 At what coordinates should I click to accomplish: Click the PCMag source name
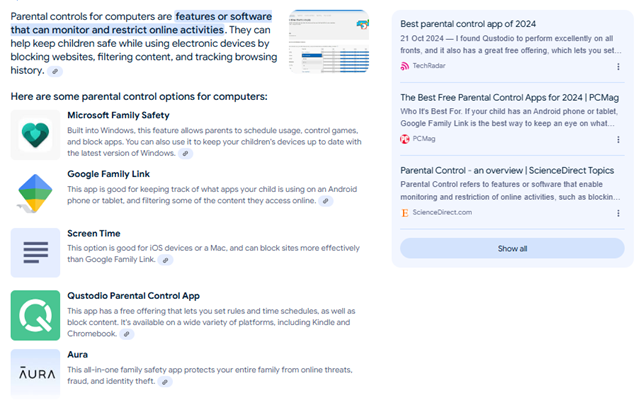tap(424, 139)
